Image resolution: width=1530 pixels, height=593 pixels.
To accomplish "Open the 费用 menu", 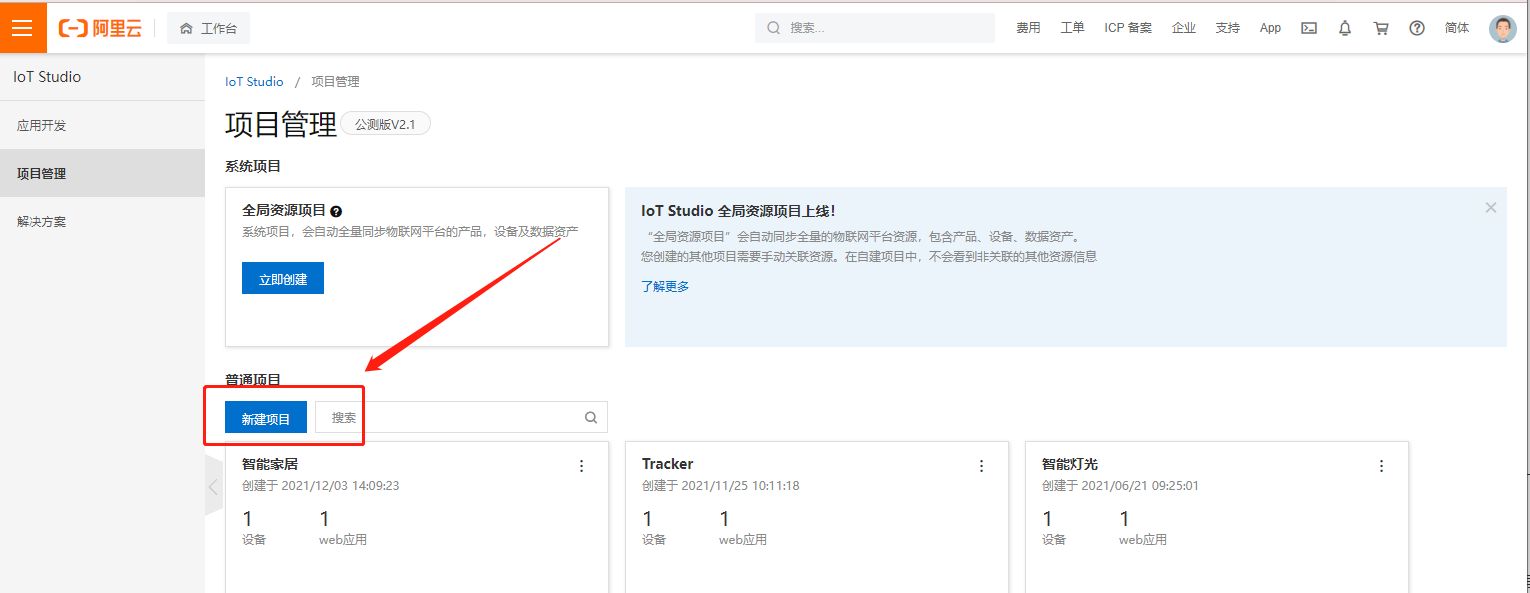I will pos(1028,28).
